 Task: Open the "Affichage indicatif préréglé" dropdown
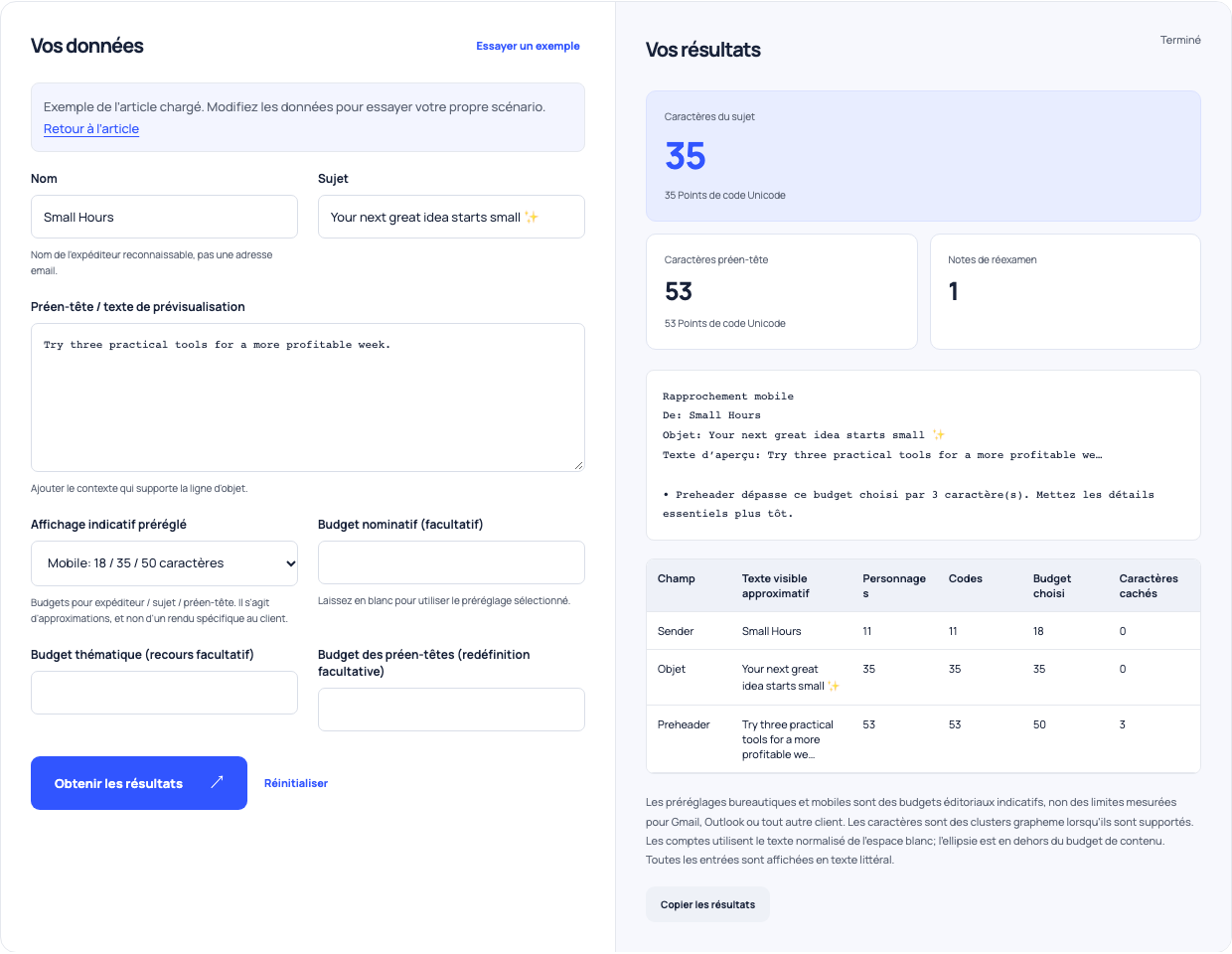[x=164, y=563]
